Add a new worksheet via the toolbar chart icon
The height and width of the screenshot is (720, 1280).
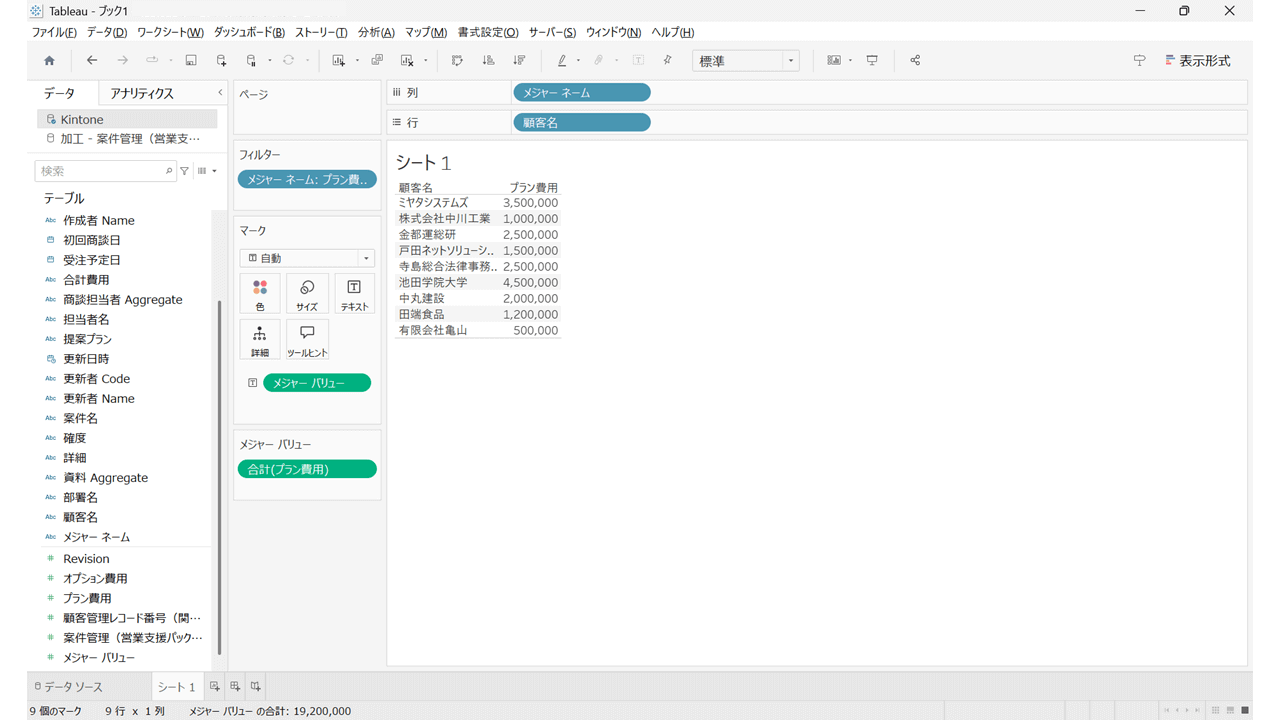pos(339,61)
